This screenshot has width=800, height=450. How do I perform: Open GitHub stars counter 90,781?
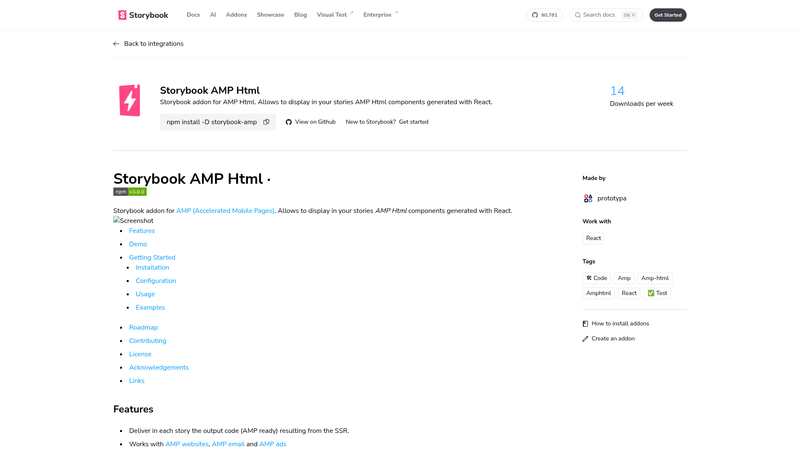click(544, 15)
